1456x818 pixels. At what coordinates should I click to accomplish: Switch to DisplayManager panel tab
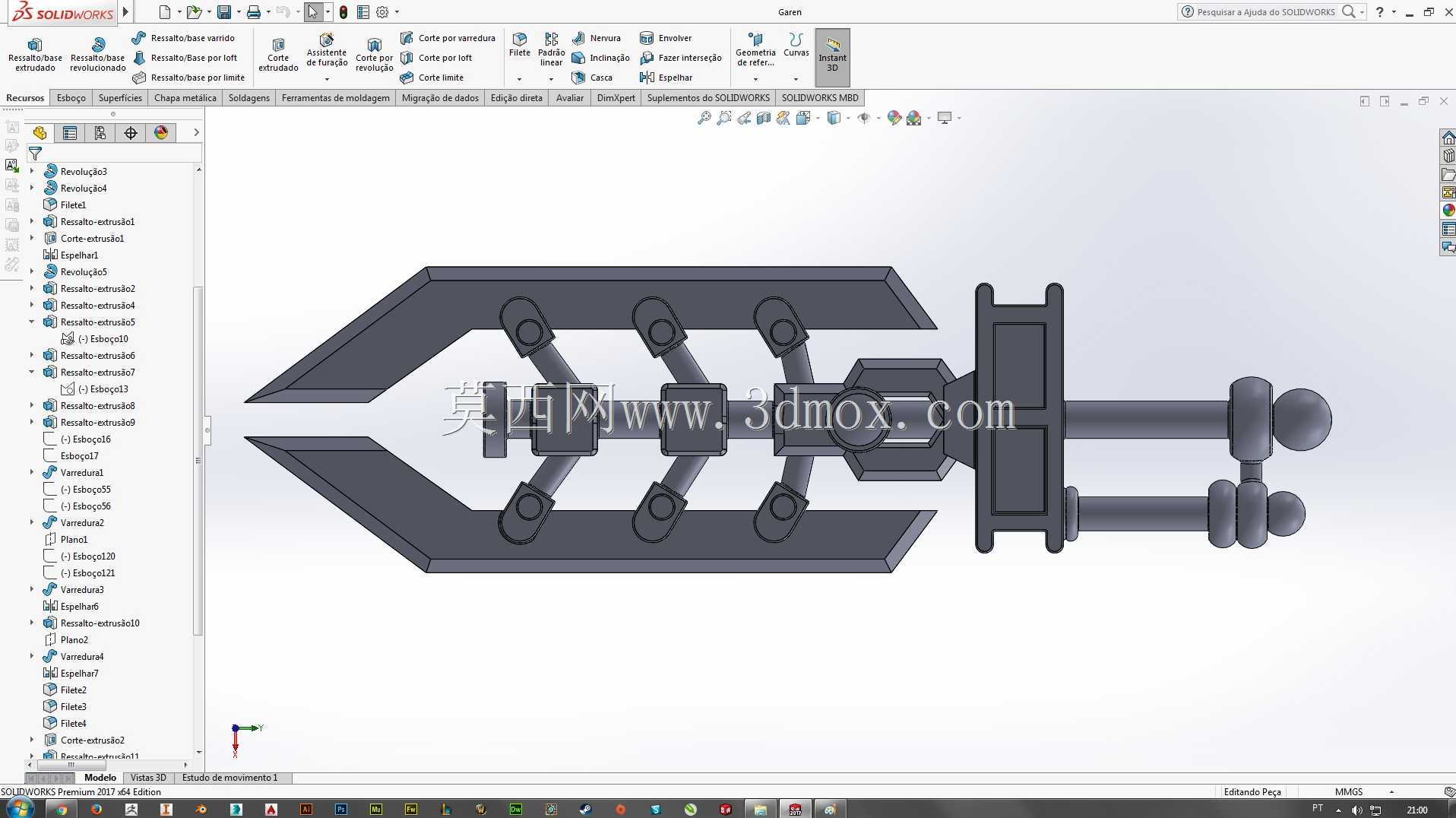[161, 133]
